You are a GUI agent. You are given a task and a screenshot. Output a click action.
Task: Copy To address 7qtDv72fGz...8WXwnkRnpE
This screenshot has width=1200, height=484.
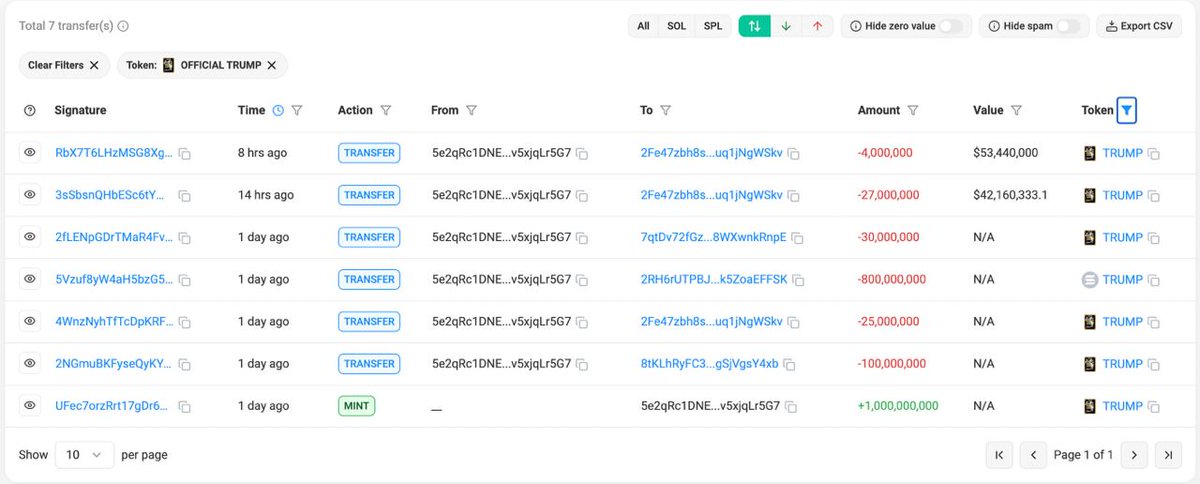pos(797,237)
